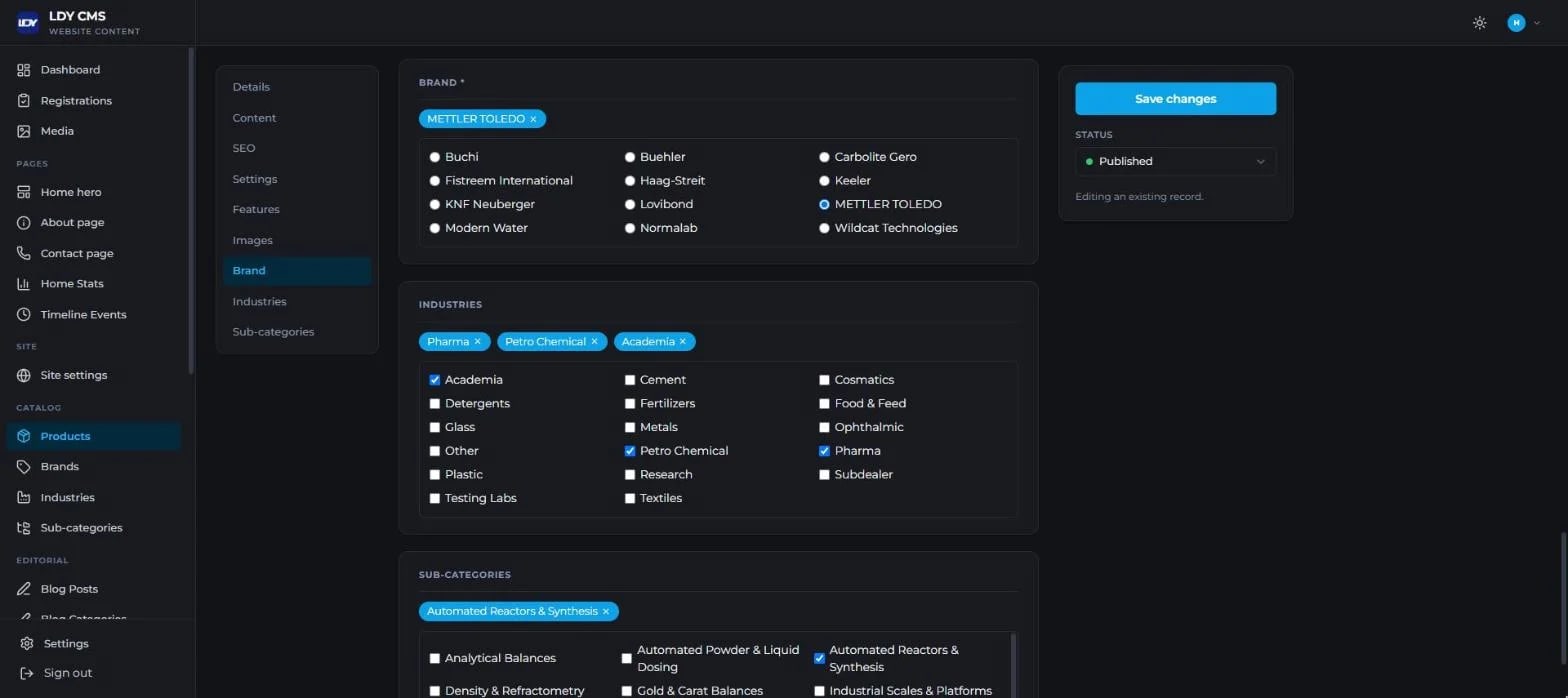Viewport: 1568px width, 698px height.
Task: Check the Food & Feed checkbox
Action: (x=824, y=404)
